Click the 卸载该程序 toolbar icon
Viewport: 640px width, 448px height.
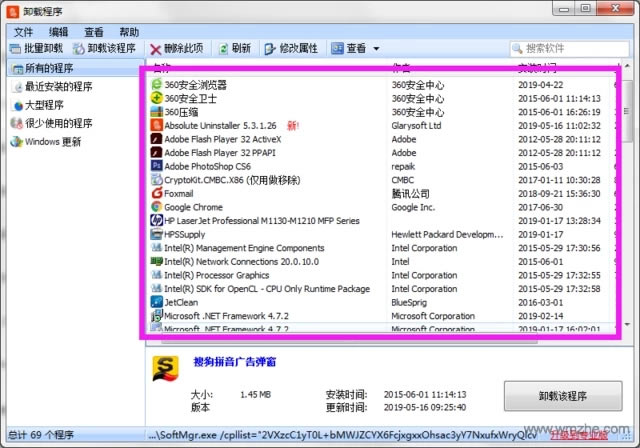point(78,49)
